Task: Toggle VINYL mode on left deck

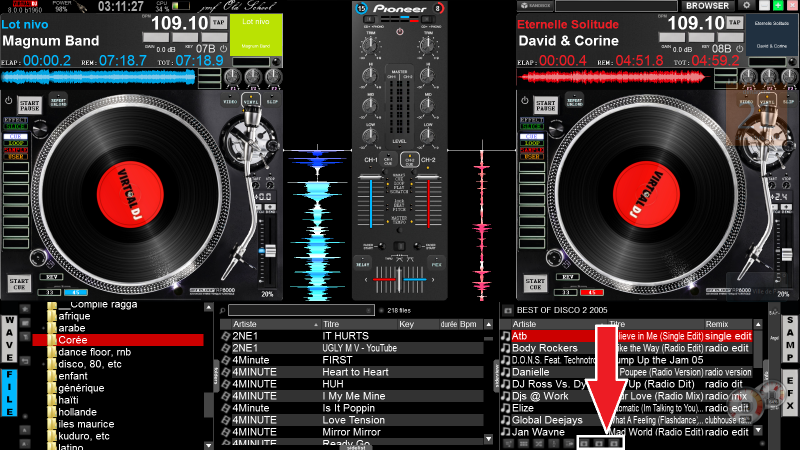Action: pyautogui.click(x=251, y=101)
